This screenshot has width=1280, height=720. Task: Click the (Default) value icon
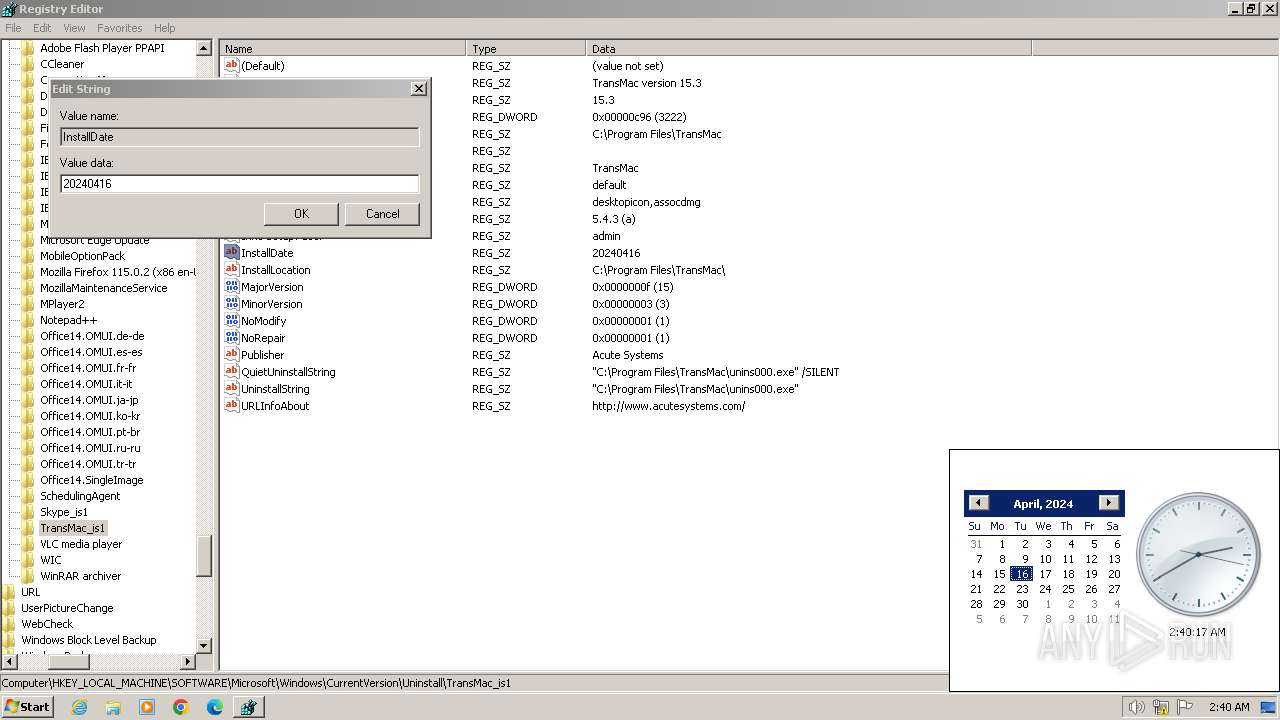tap(232, 66)
